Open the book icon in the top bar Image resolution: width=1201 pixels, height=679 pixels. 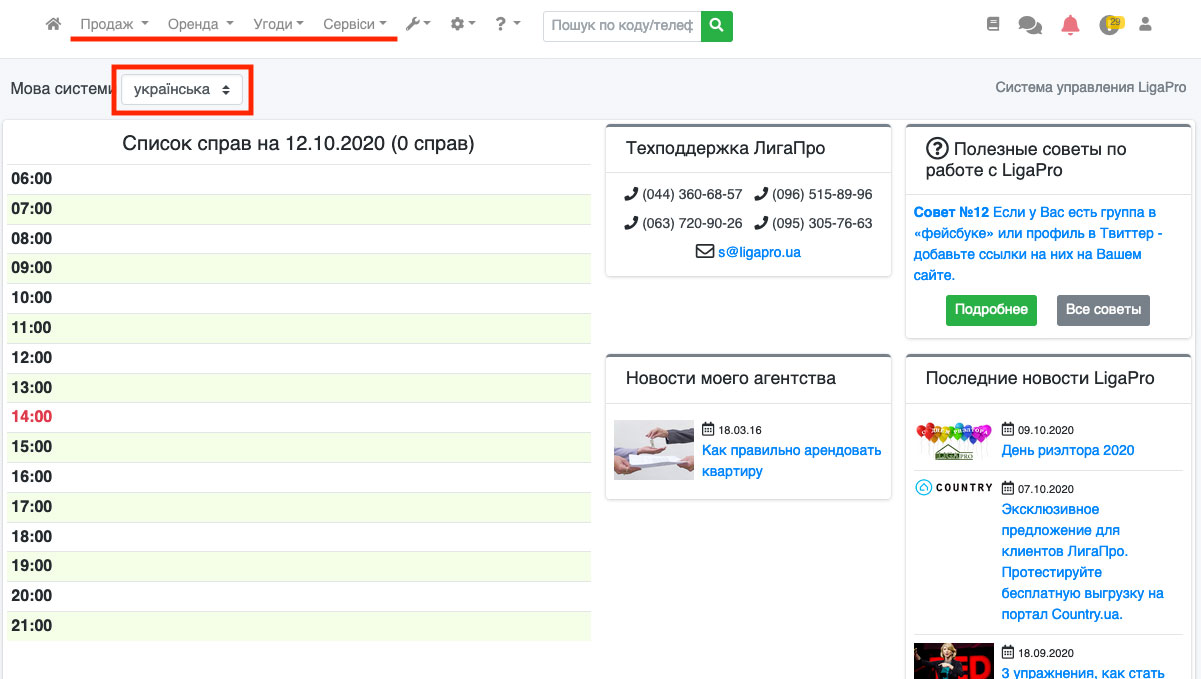(x=993, y=25)
